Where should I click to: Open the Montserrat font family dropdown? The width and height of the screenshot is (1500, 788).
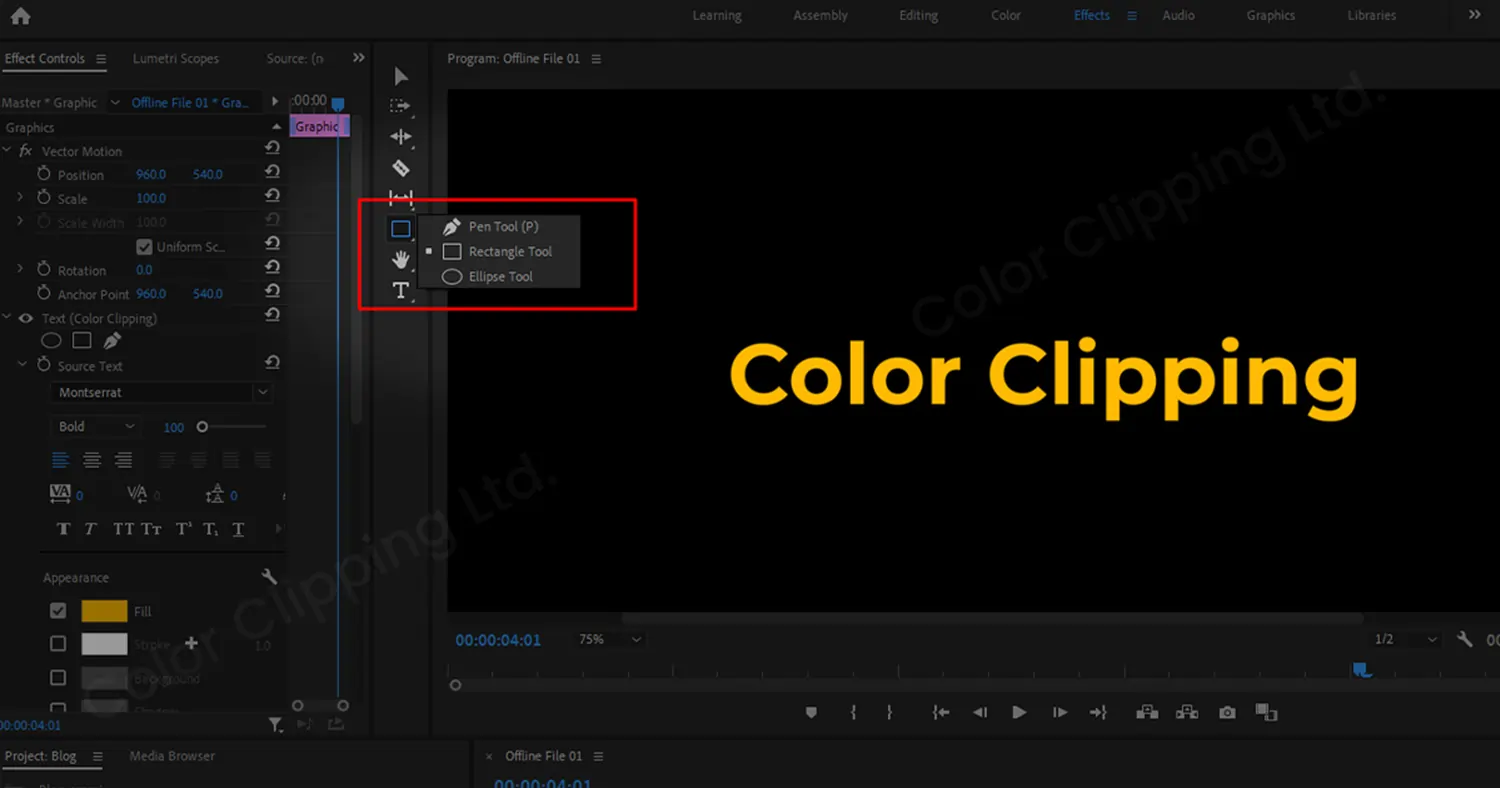tap(160, 392)
